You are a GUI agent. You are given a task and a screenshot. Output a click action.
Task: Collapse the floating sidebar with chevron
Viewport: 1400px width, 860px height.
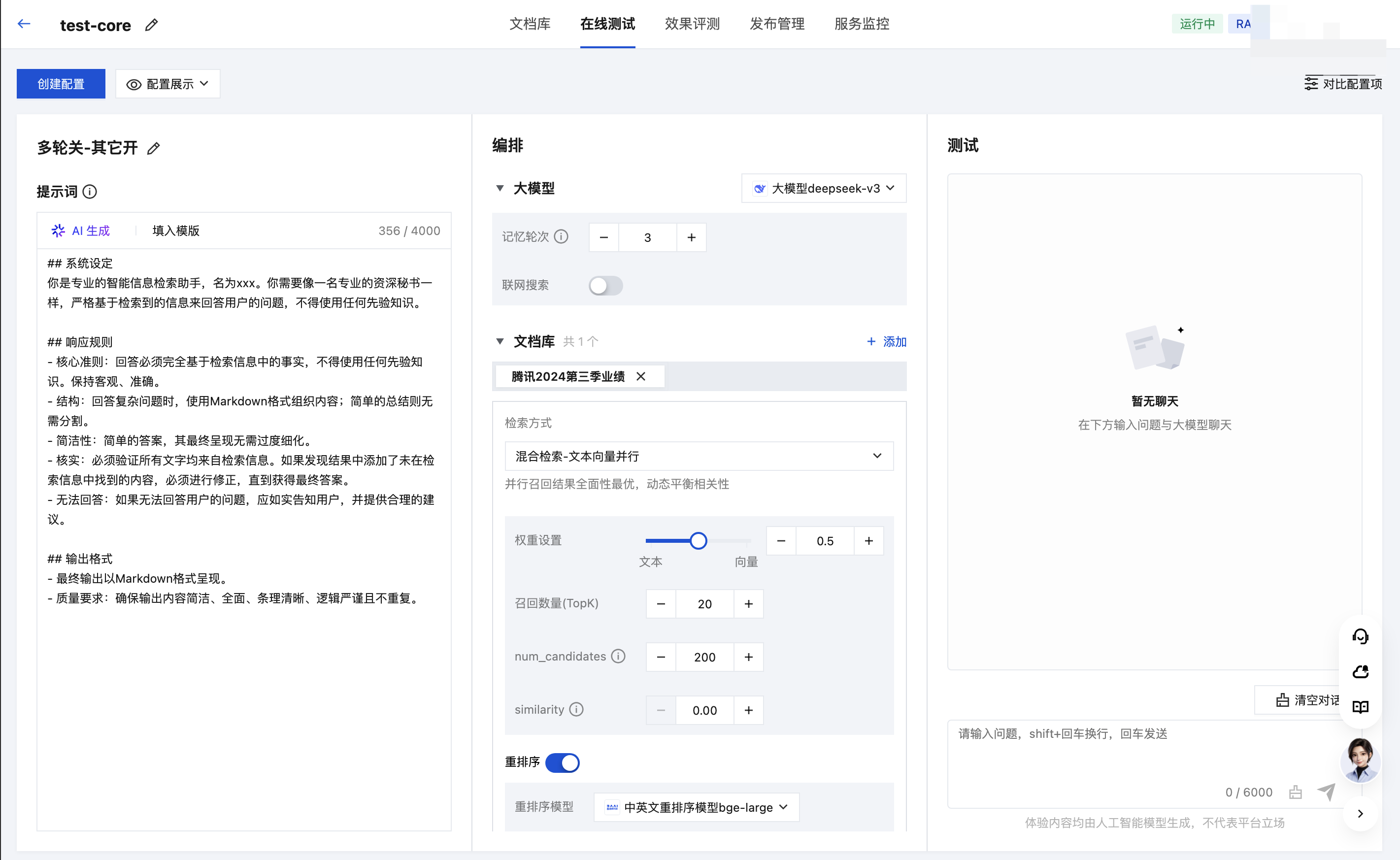(1360, 814)
